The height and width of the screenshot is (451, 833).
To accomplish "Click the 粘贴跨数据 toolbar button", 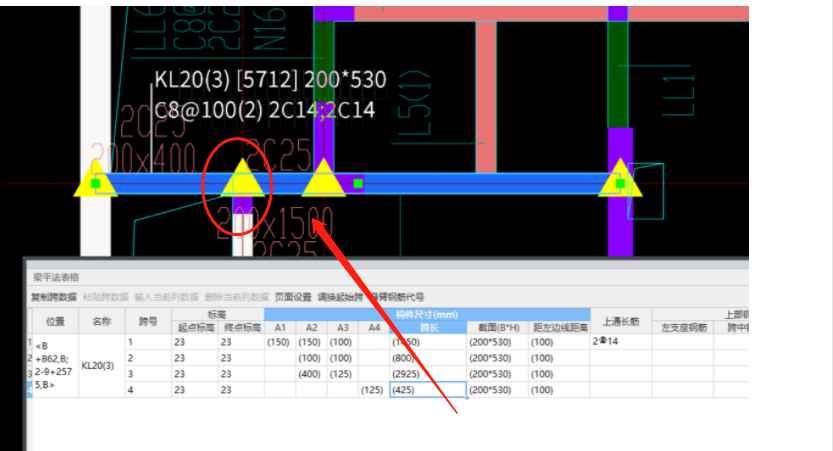I will (x=105, y=297).
